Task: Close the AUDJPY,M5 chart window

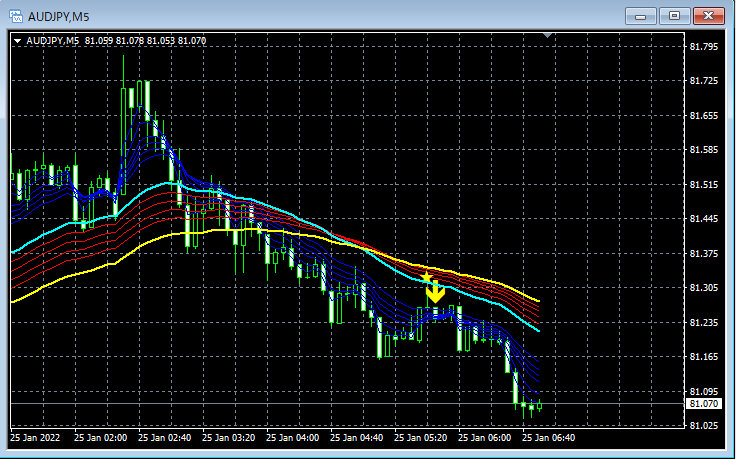Action: [x=708, y=16]
